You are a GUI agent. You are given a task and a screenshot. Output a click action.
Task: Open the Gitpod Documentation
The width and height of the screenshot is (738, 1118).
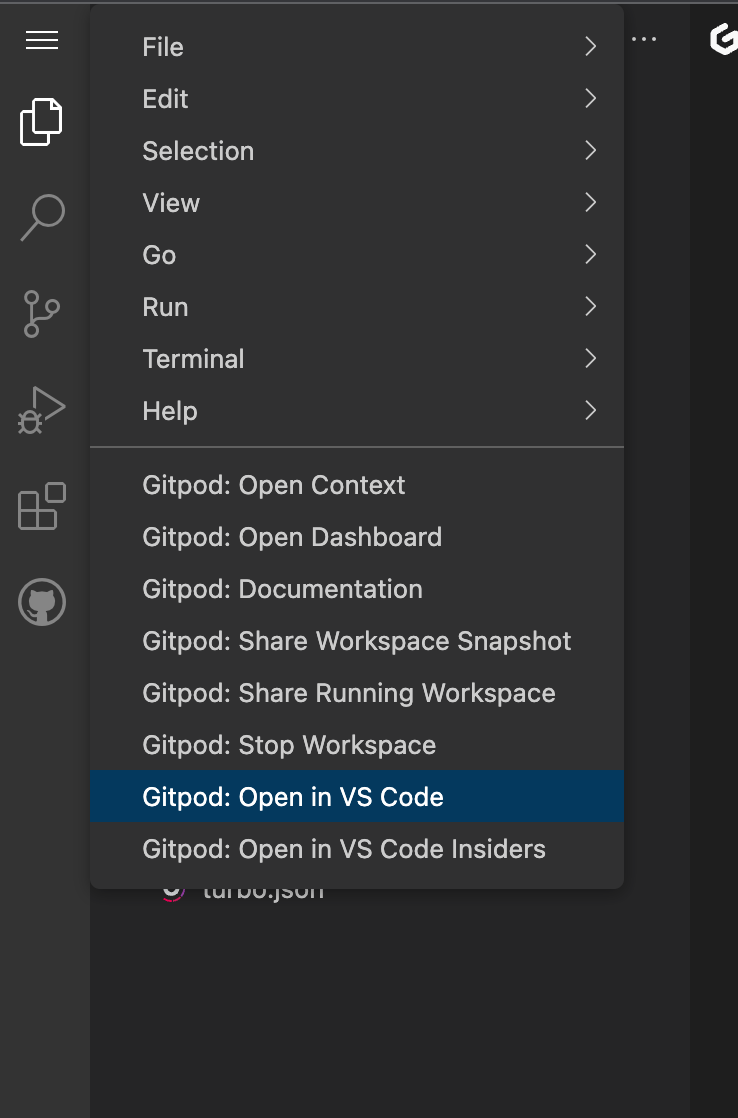pos(283,588)
